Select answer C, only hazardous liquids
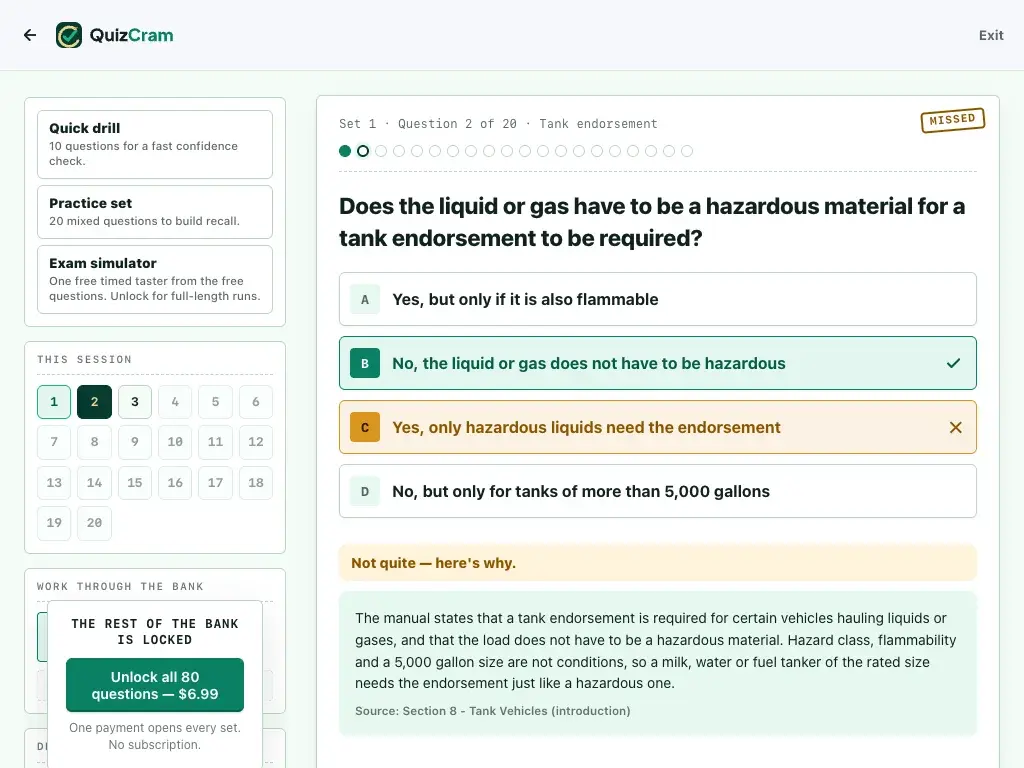Image resolution: width=1024 pixels, height=768 pixels. [x=658, y=427]
